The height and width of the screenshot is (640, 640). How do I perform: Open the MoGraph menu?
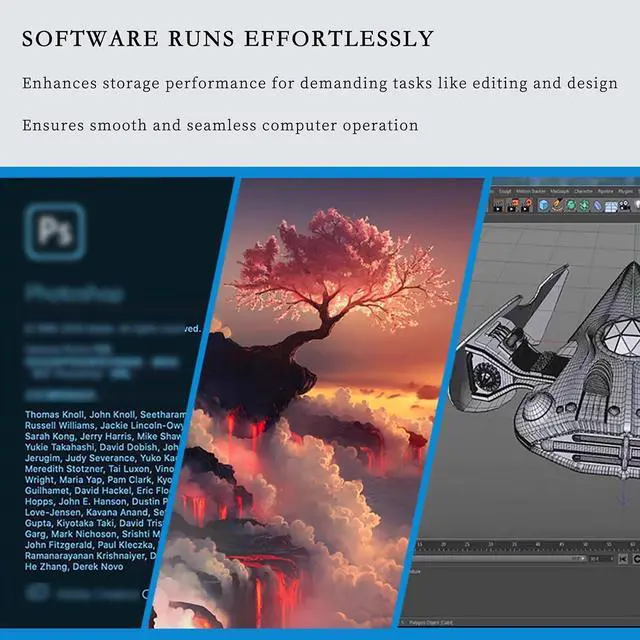(x=559, y=190)
